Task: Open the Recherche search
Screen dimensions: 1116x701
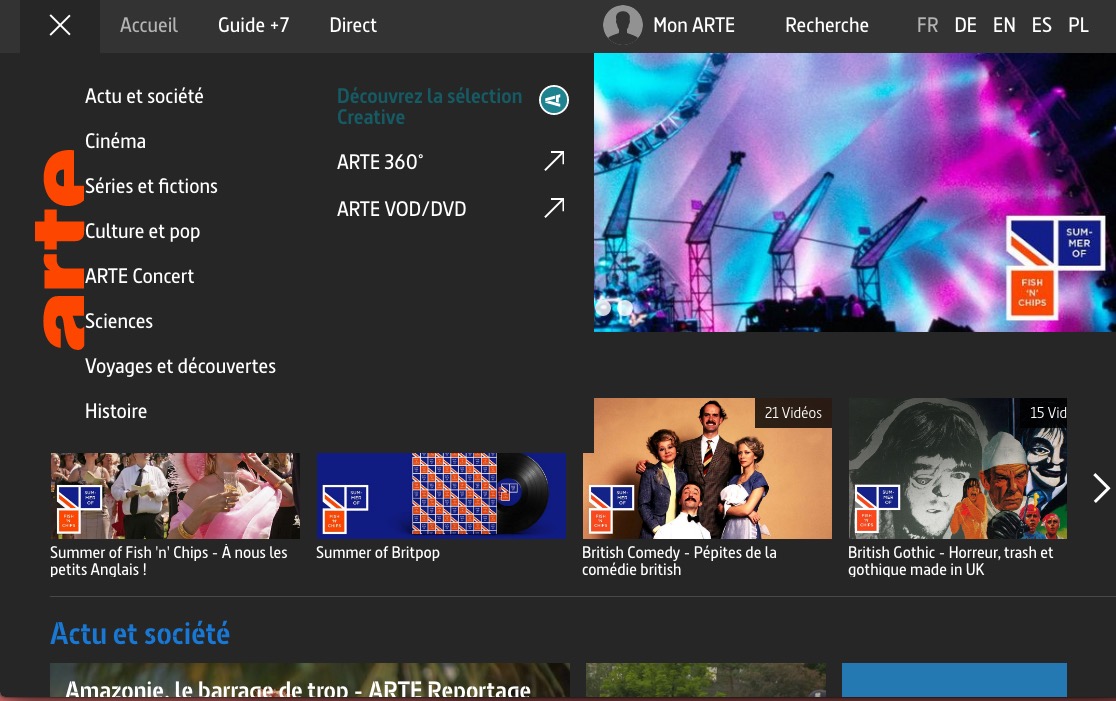Action: click(826, 26)
